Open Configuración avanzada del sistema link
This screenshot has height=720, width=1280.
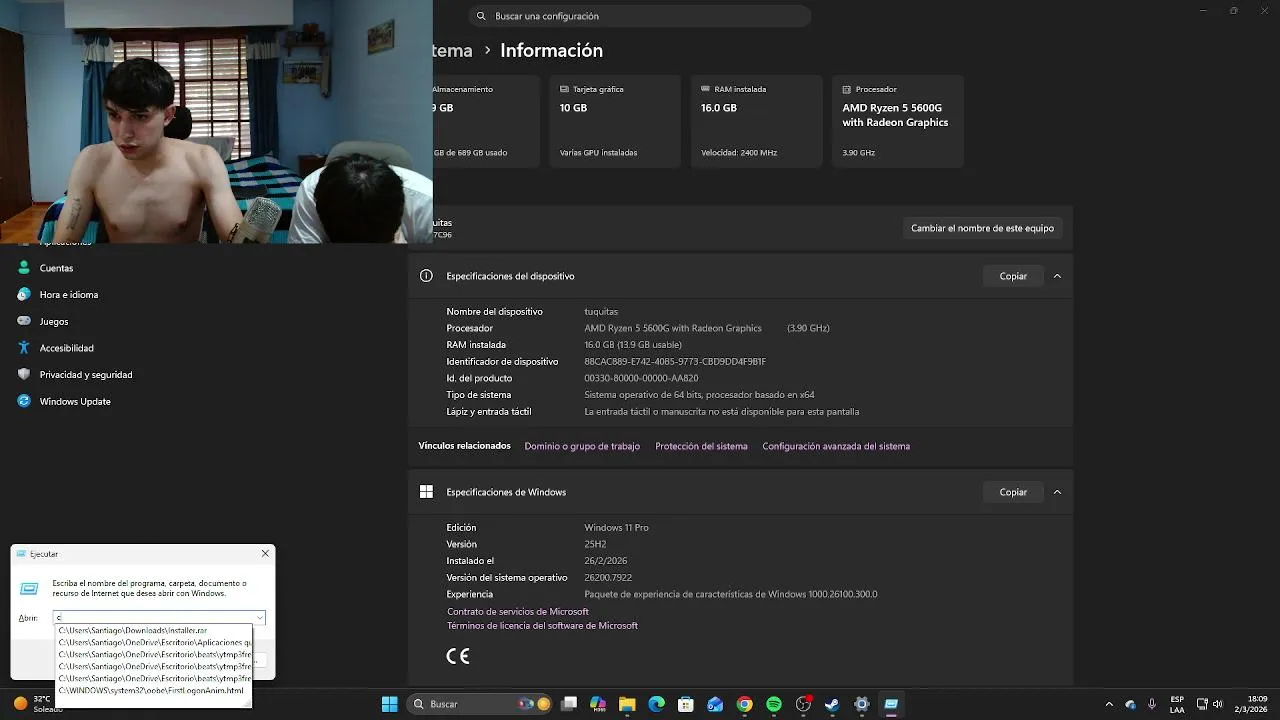click(836, 446)
